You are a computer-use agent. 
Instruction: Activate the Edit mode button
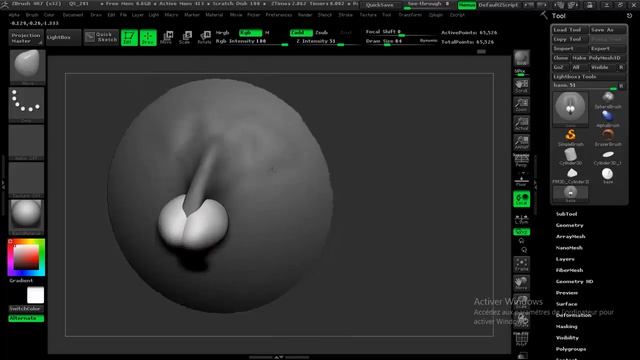[x=129, y=38]
